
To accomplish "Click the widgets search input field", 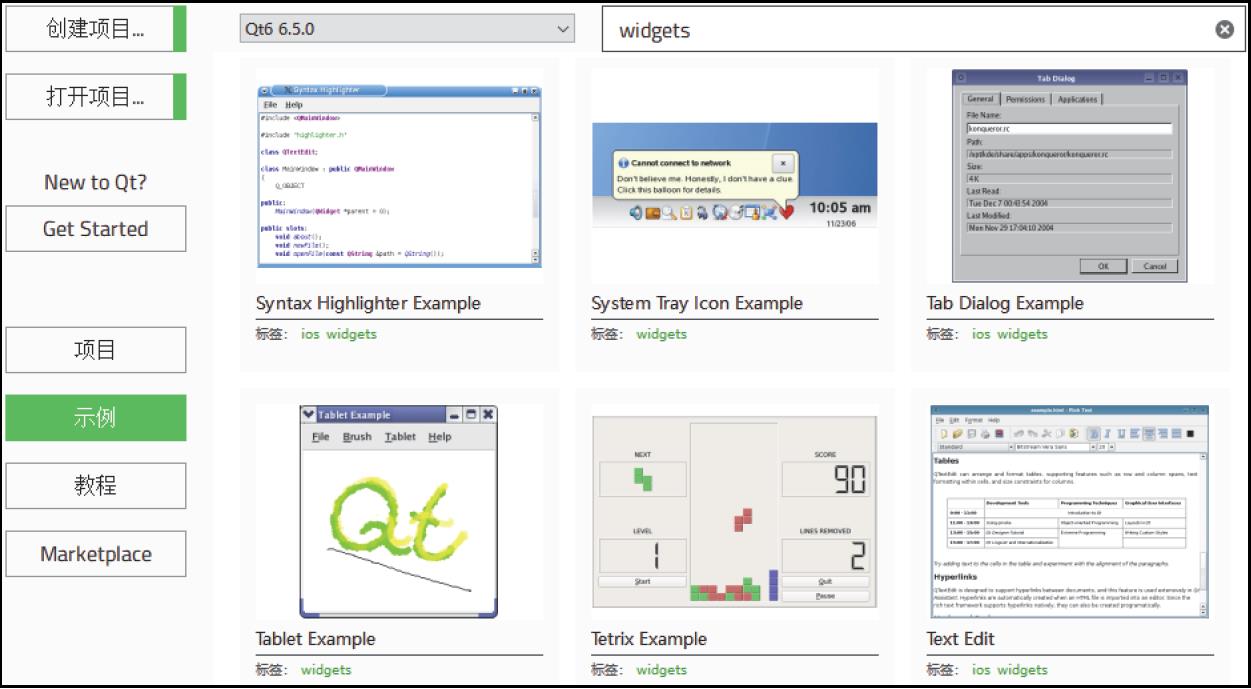I will (x=923, y=30).
